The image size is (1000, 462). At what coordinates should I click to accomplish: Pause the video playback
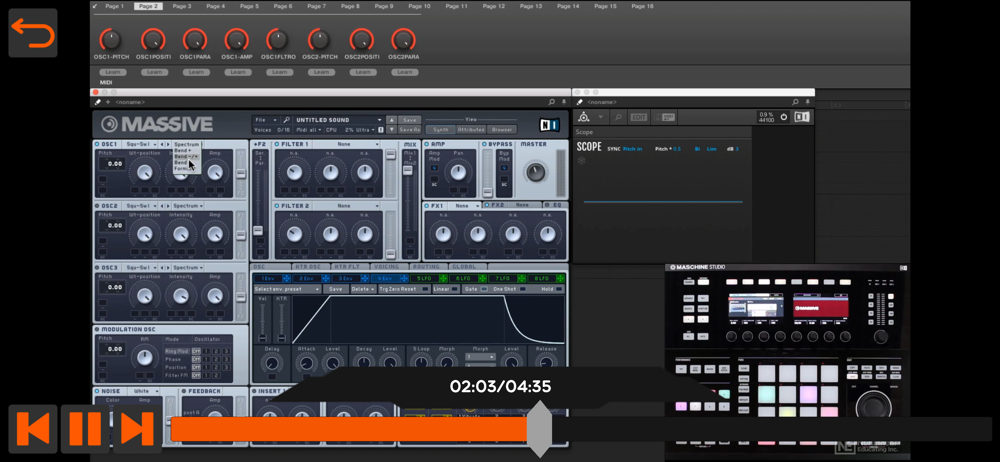click(x=84, y=428)
